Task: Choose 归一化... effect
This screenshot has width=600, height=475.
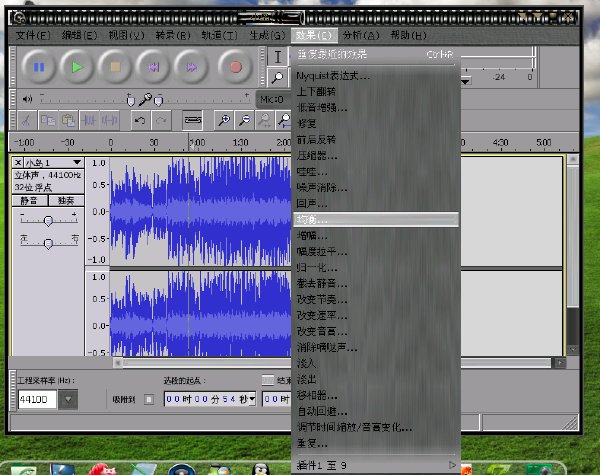Action: 376,268
